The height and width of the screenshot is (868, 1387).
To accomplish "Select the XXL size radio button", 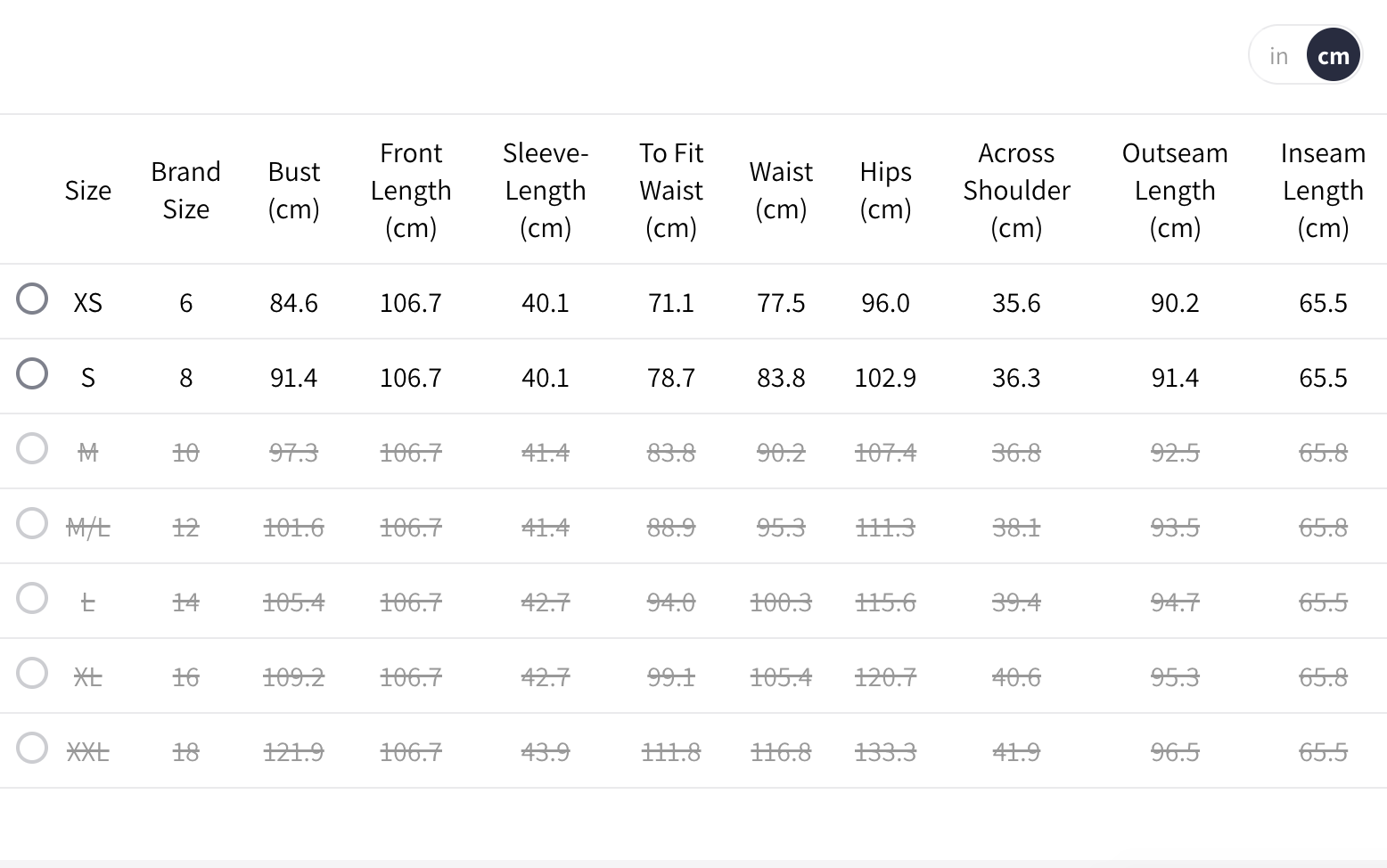I will 32,748.
